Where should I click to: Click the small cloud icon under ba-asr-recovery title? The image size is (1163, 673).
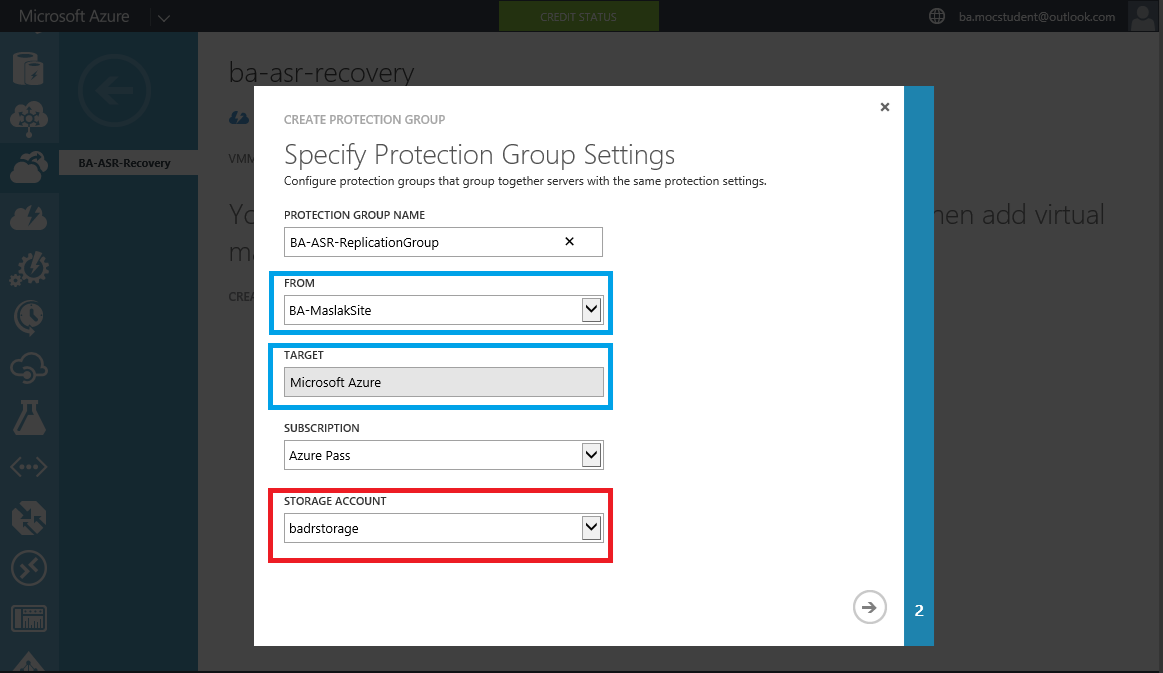point(239,118)
